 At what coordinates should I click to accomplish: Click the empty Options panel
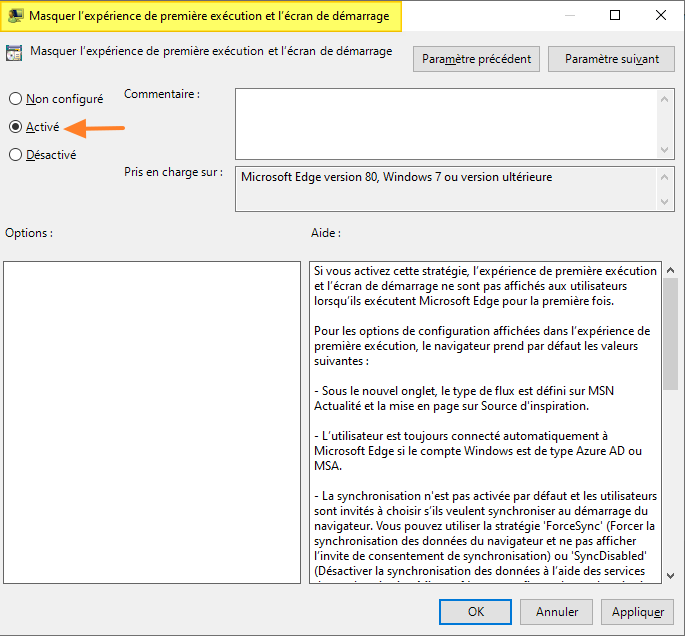tap(152, 422)
